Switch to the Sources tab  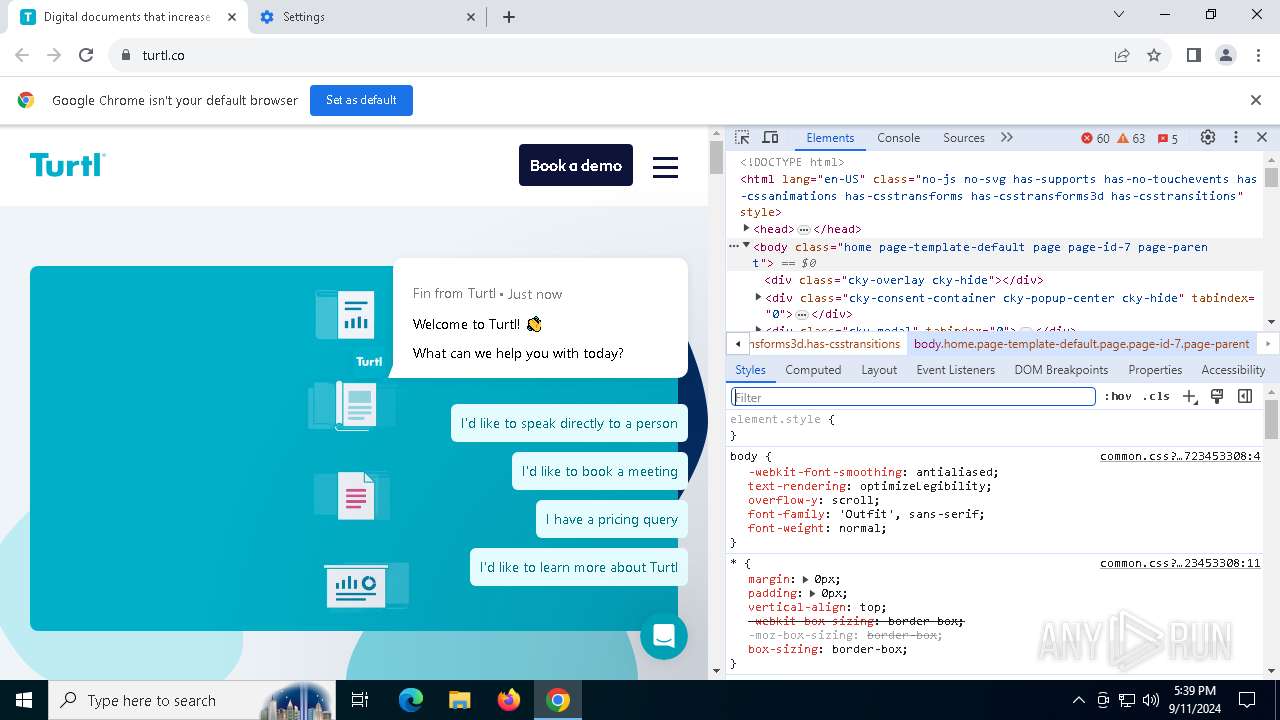click(x=964, y=138)
